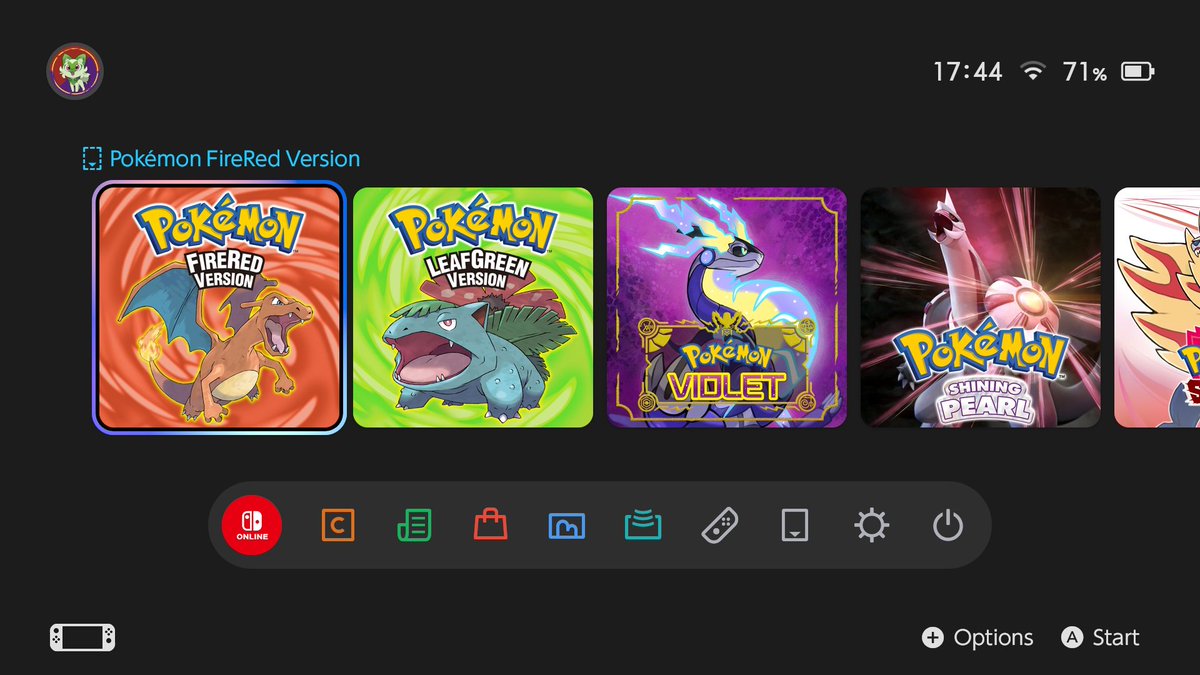This screenshot has height=675, width=1200.
Task: Open the Power/Sleep Mode icon
Action: pyautogui.click(x=948, y=525)
